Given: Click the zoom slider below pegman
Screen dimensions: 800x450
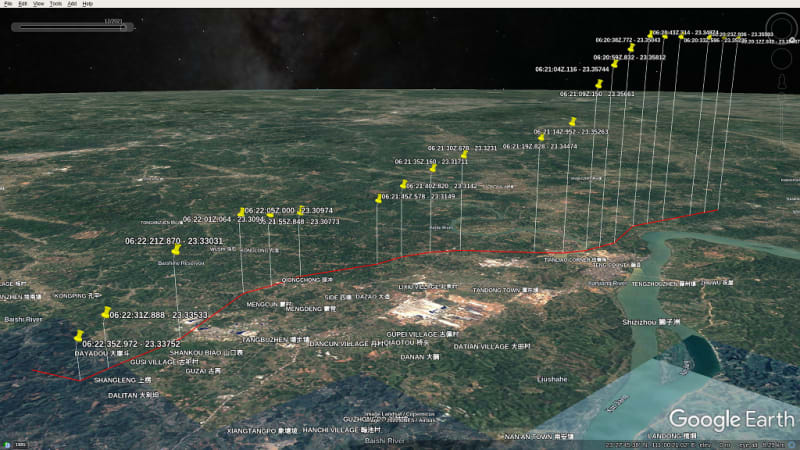Looking at the screenshot, I should [782, 117].
